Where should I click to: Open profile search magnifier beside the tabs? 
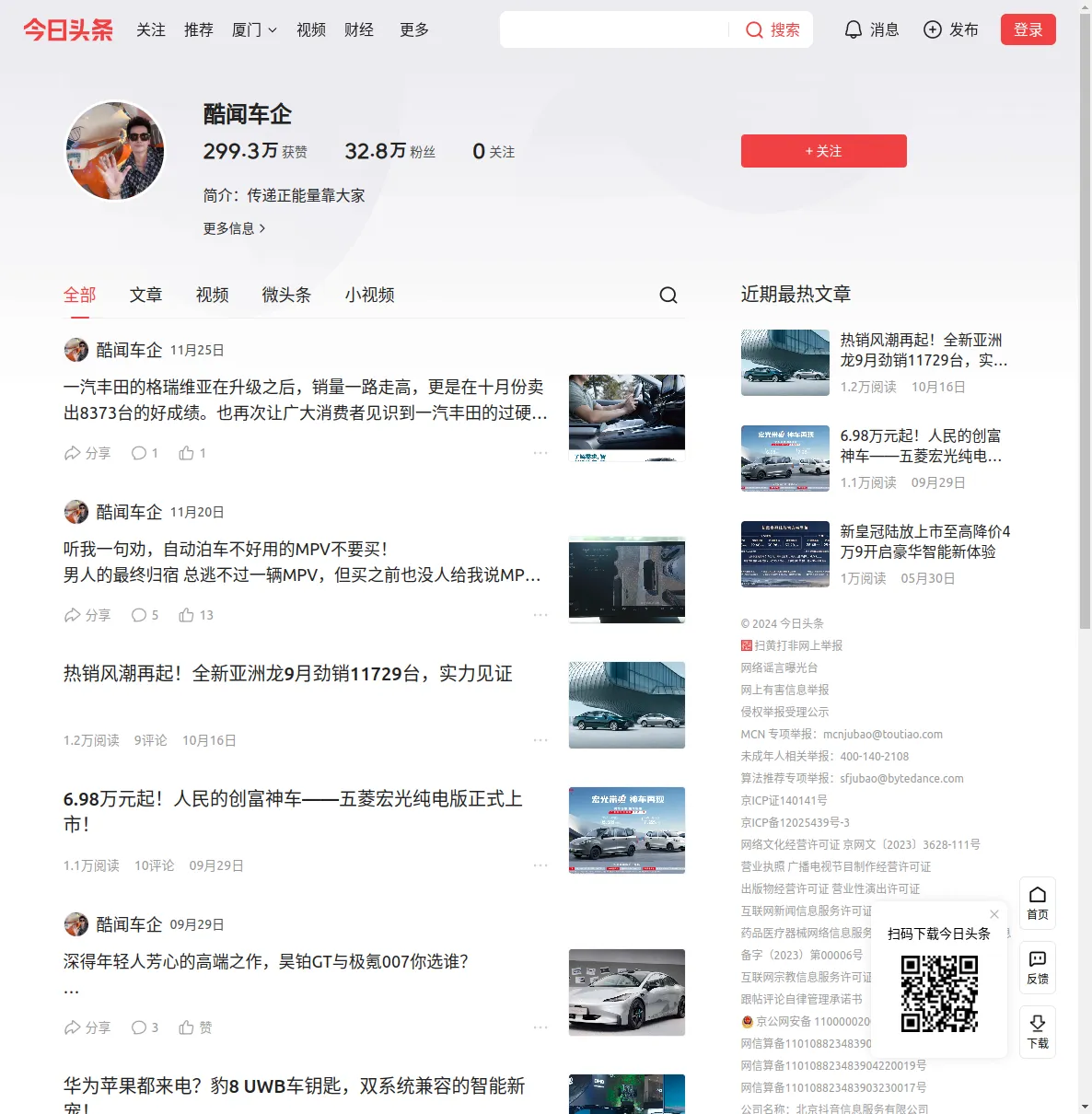coord(668,295)
